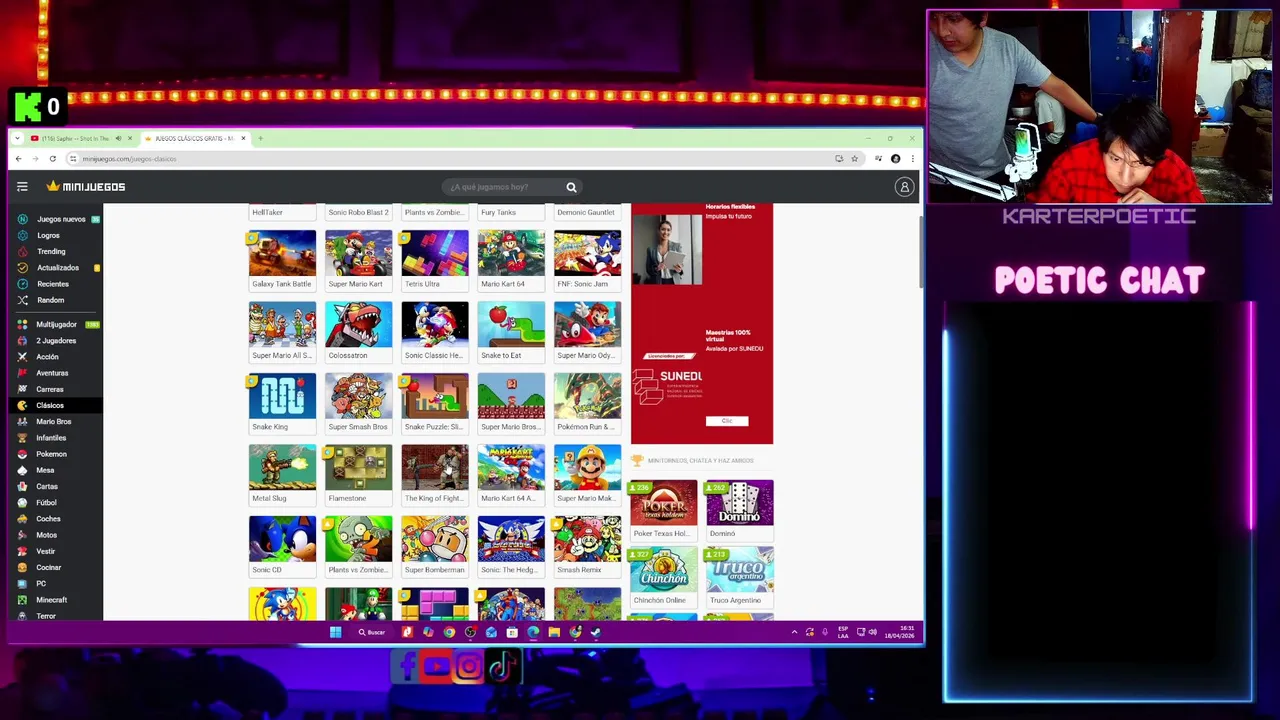
Task: Open a new browser tab with plus
Action: (x=260, y=138)
